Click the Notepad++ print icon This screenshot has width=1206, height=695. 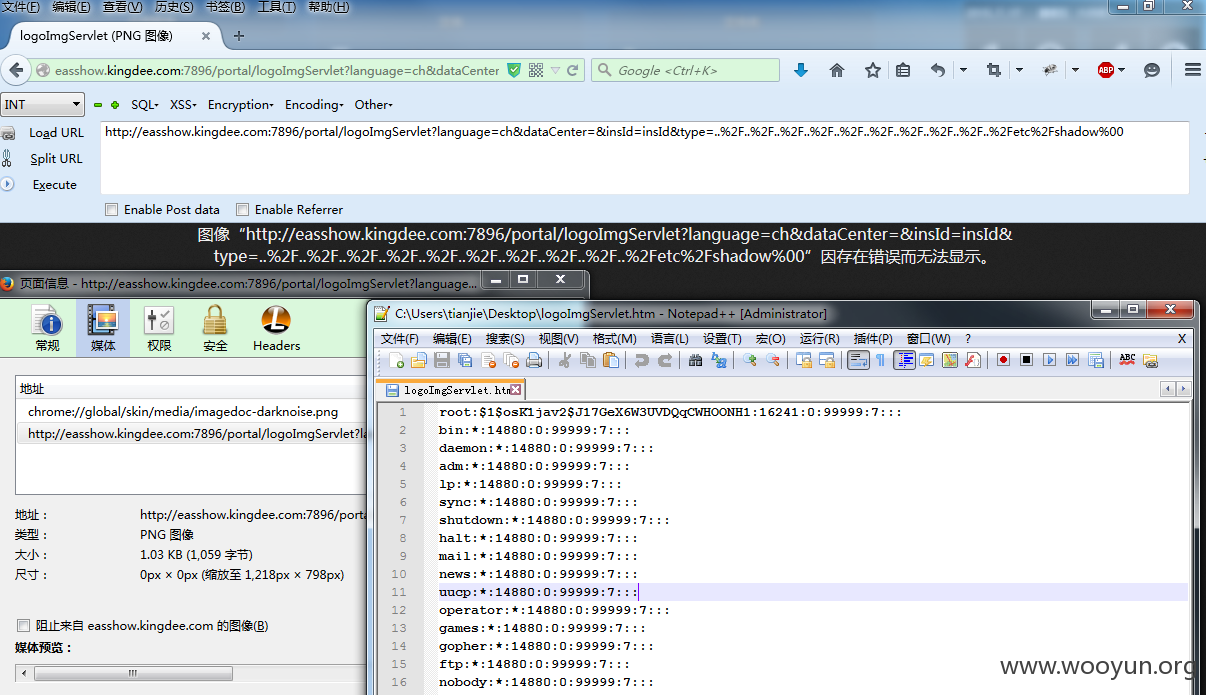pos(534,361)
